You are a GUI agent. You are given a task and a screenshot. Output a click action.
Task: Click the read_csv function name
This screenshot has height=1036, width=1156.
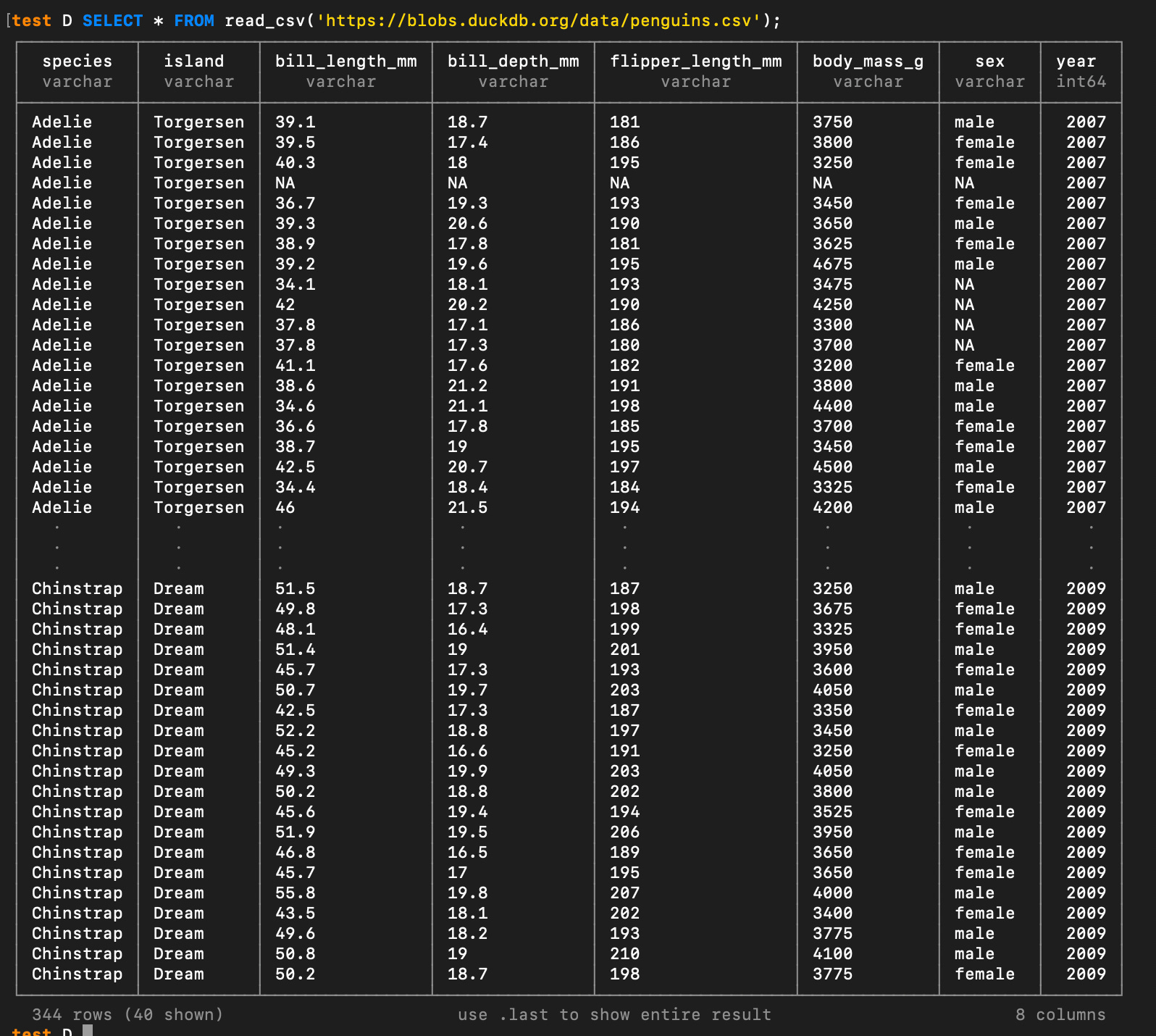click(x=265, y=20)
